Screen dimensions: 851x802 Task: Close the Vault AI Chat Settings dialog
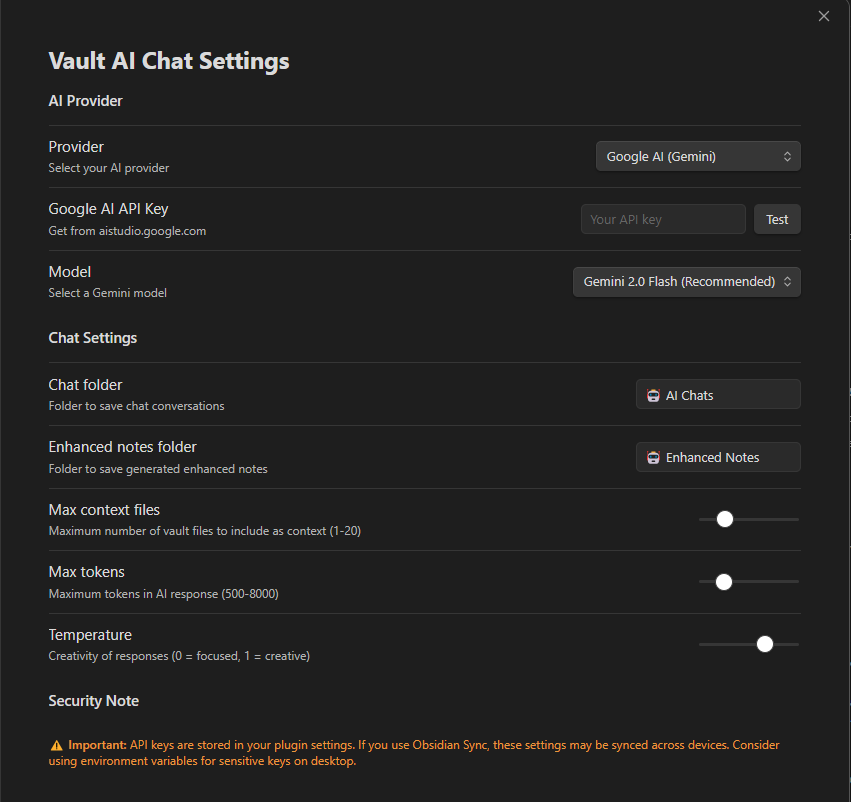(824, 16)
